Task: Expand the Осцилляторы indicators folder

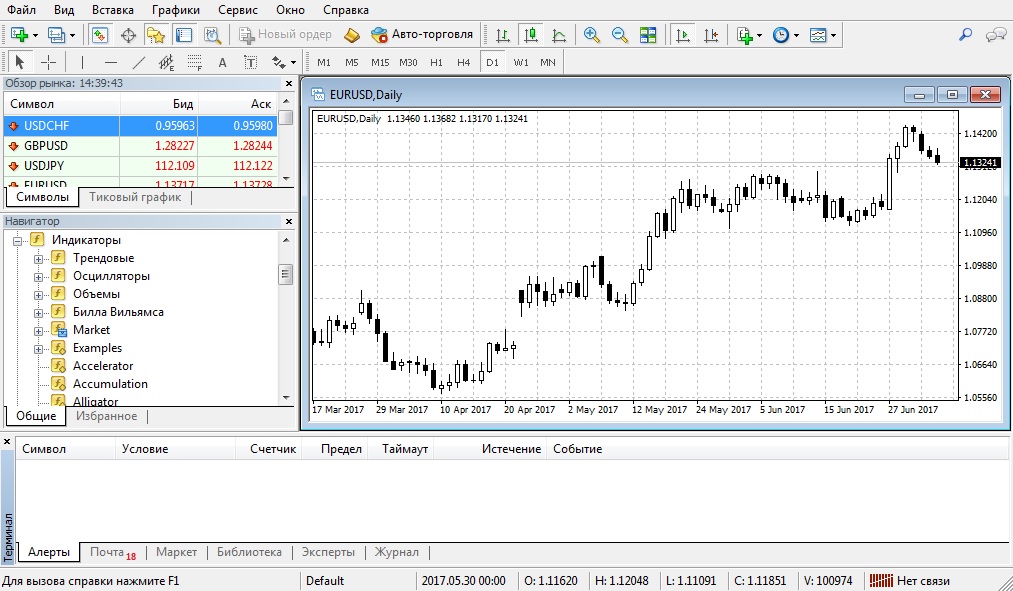Action: (38, 277)
